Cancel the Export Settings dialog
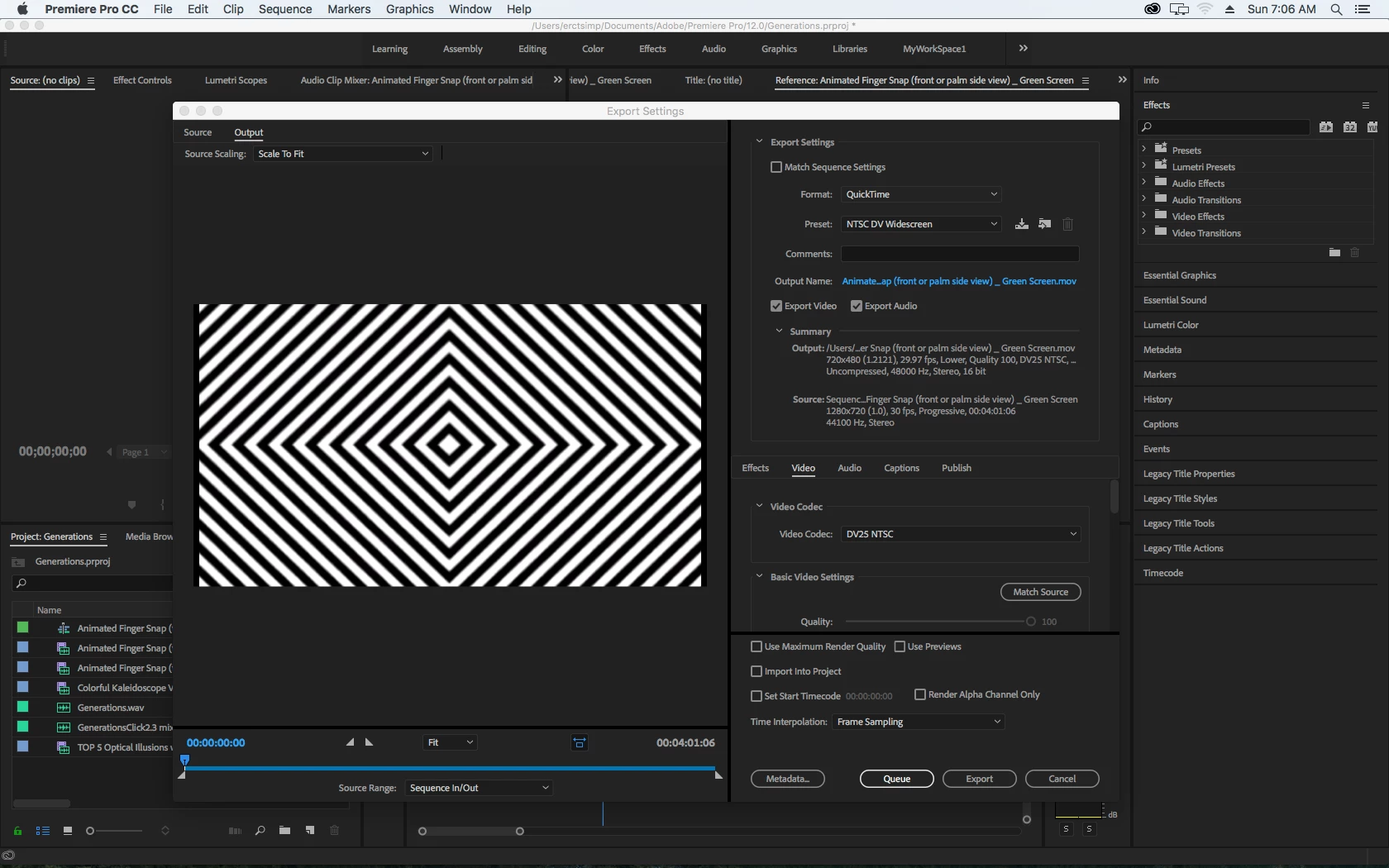This screenshot has height=868, width=1389. [x=1062, y=779]
